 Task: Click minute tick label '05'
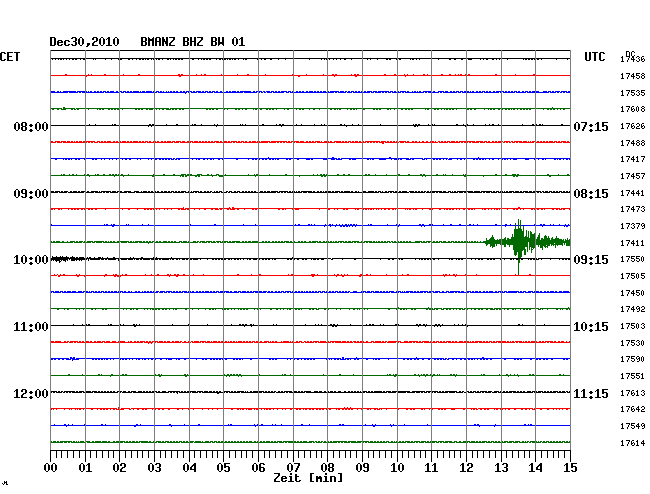coord(223,468)
